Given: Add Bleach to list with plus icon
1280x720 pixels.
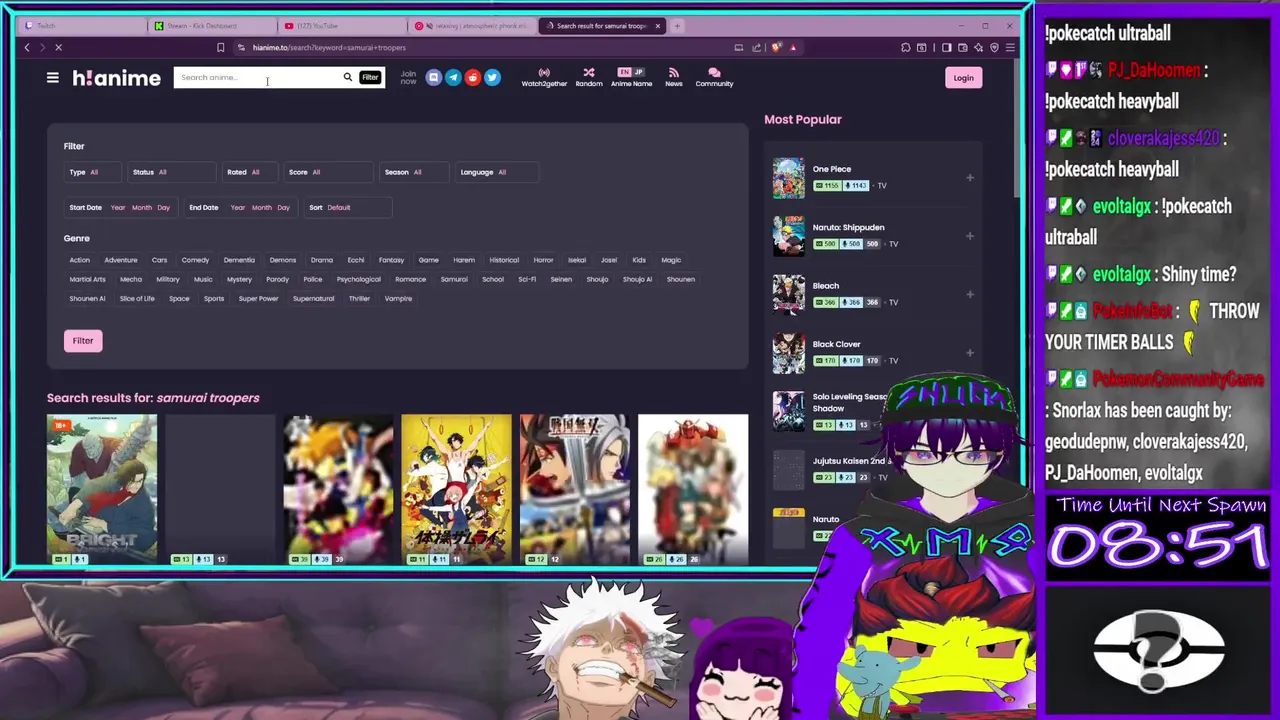Looking at the screenshot, I should coord(969,294).
